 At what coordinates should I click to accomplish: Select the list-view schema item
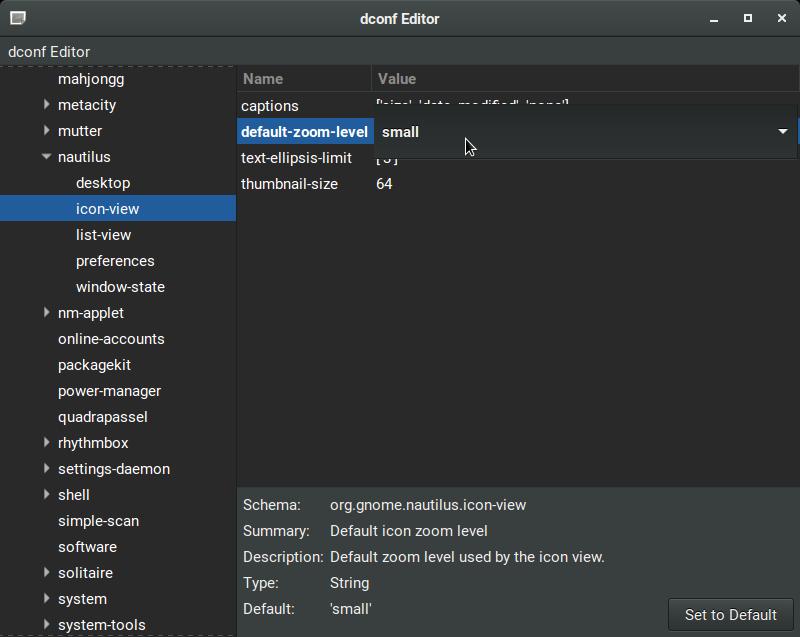tap(103, 235)
